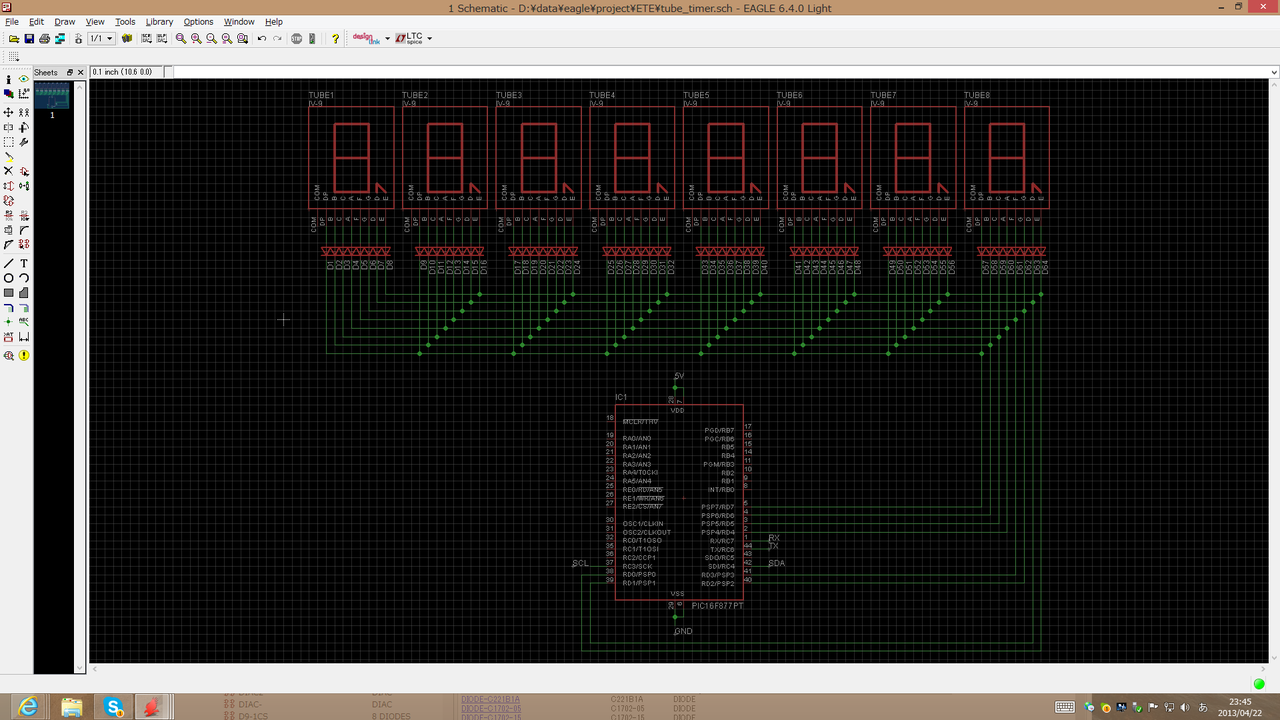The image size is (1280, 720).
Task: Click the TUBE1 IV-9 display symbol
Action: coord(350,158)
